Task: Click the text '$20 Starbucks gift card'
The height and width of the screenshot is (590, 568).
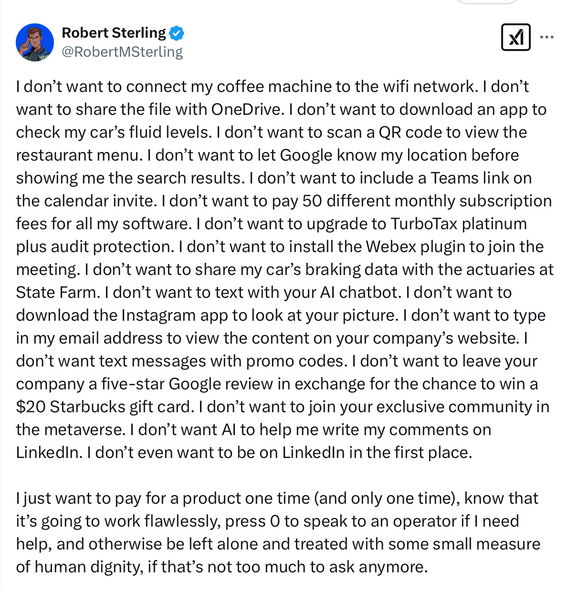Action: click(104, 407)
